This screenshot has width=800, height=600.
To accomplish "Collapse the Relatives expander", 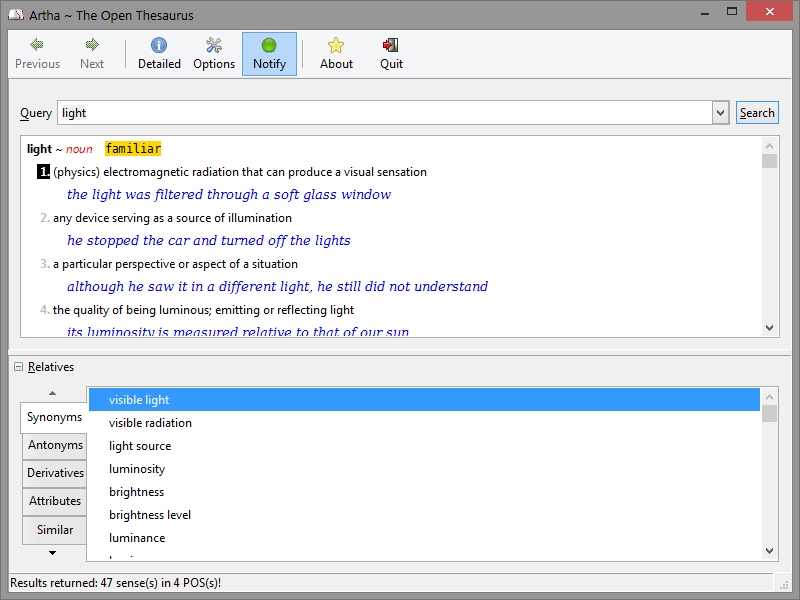I will pos(19,367).
